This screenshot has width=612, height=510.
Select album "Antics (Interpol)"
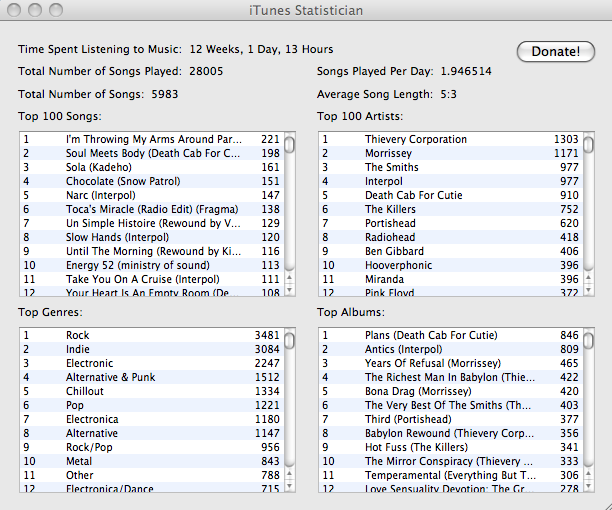click(451, 349)
